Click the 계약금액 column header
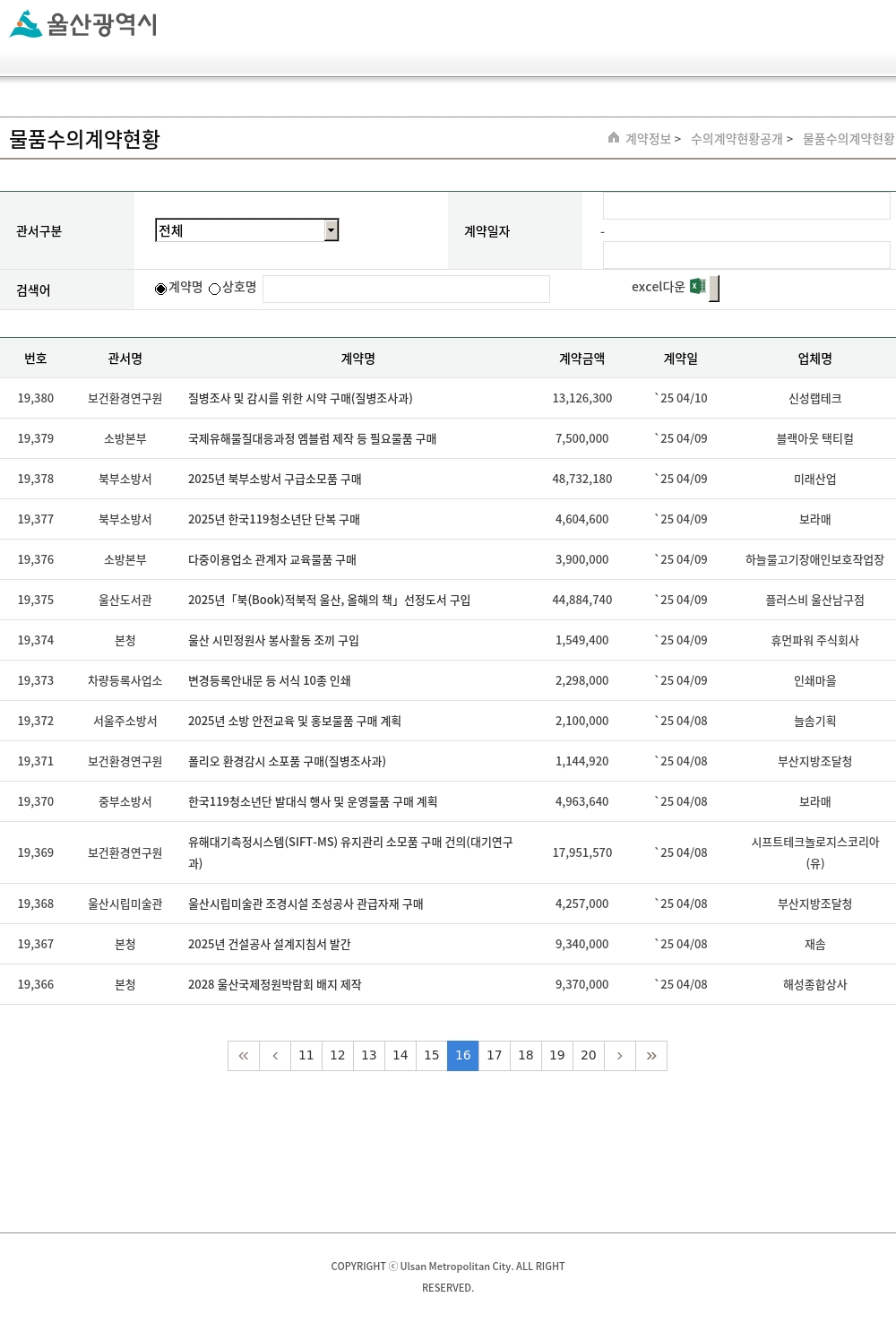896x1323 pixels. (x=582, y=359)
